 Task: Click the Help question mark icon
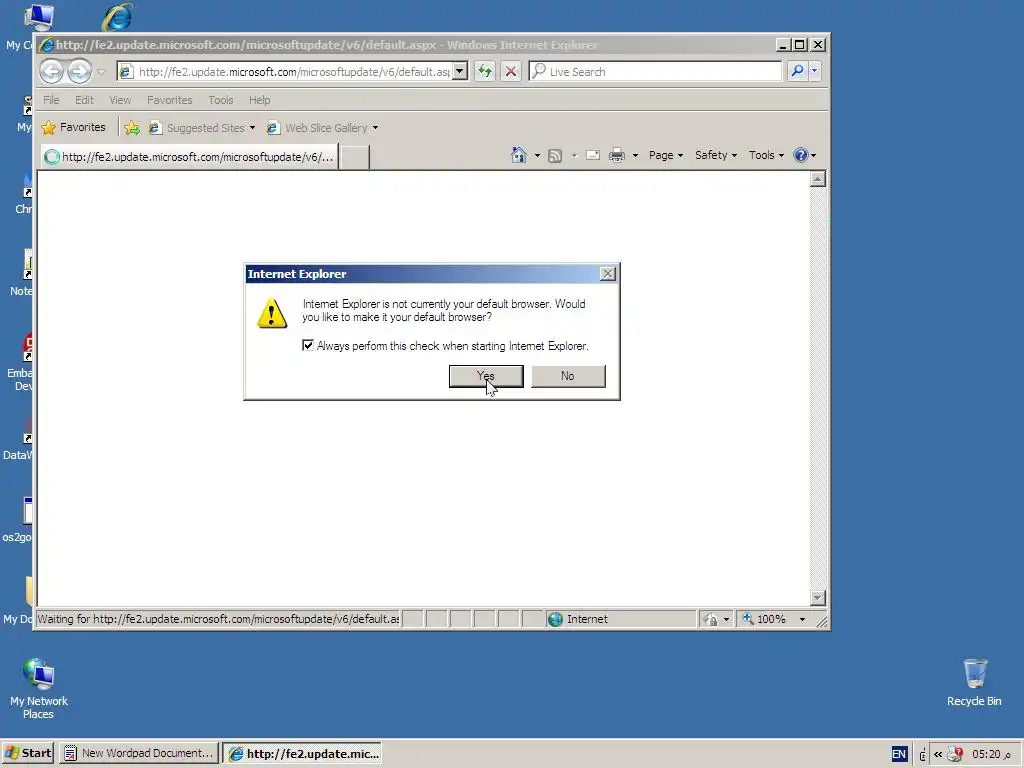[801, 155]
